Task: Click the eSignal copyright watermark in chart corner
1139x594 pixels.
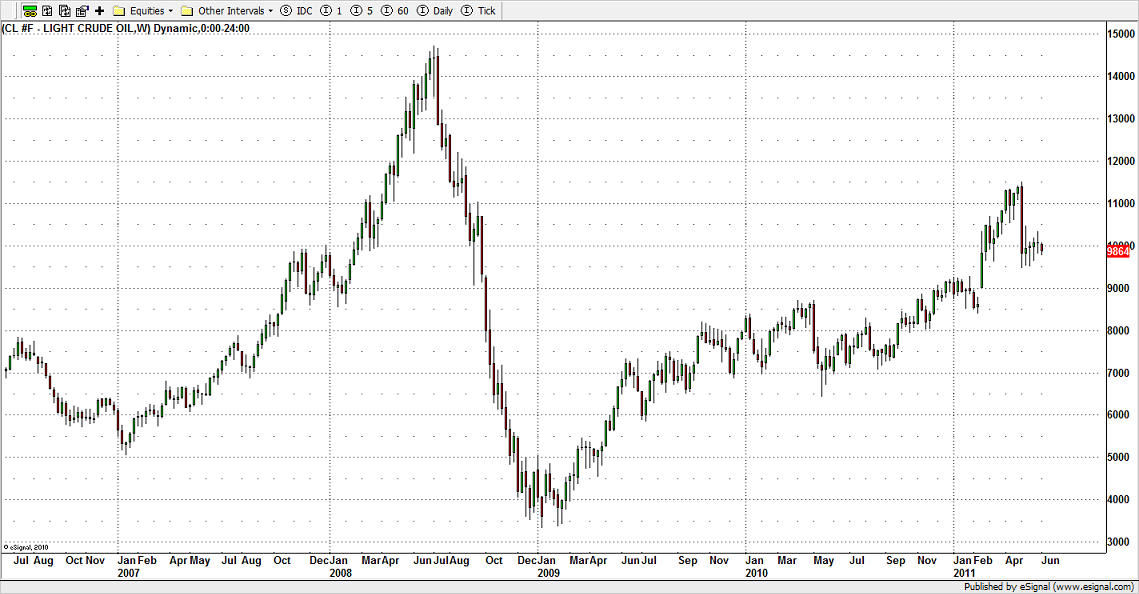Action: (26, 547)
